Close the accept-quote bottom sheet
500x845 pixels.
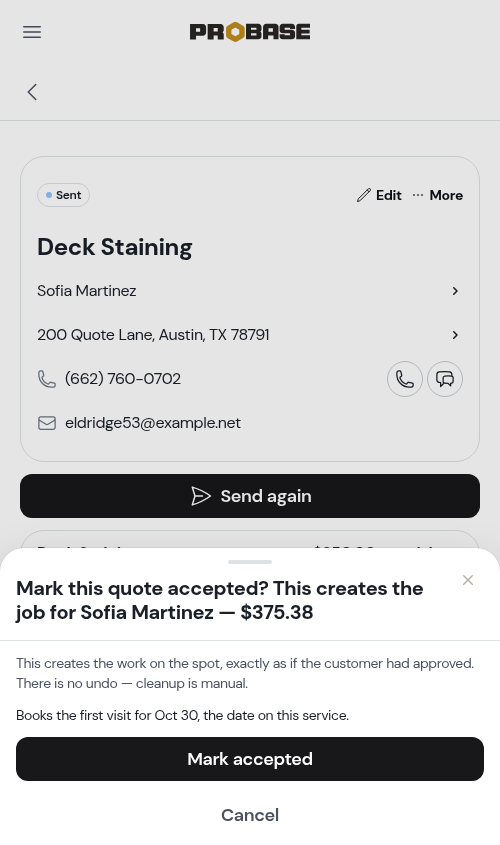(468, 580)
